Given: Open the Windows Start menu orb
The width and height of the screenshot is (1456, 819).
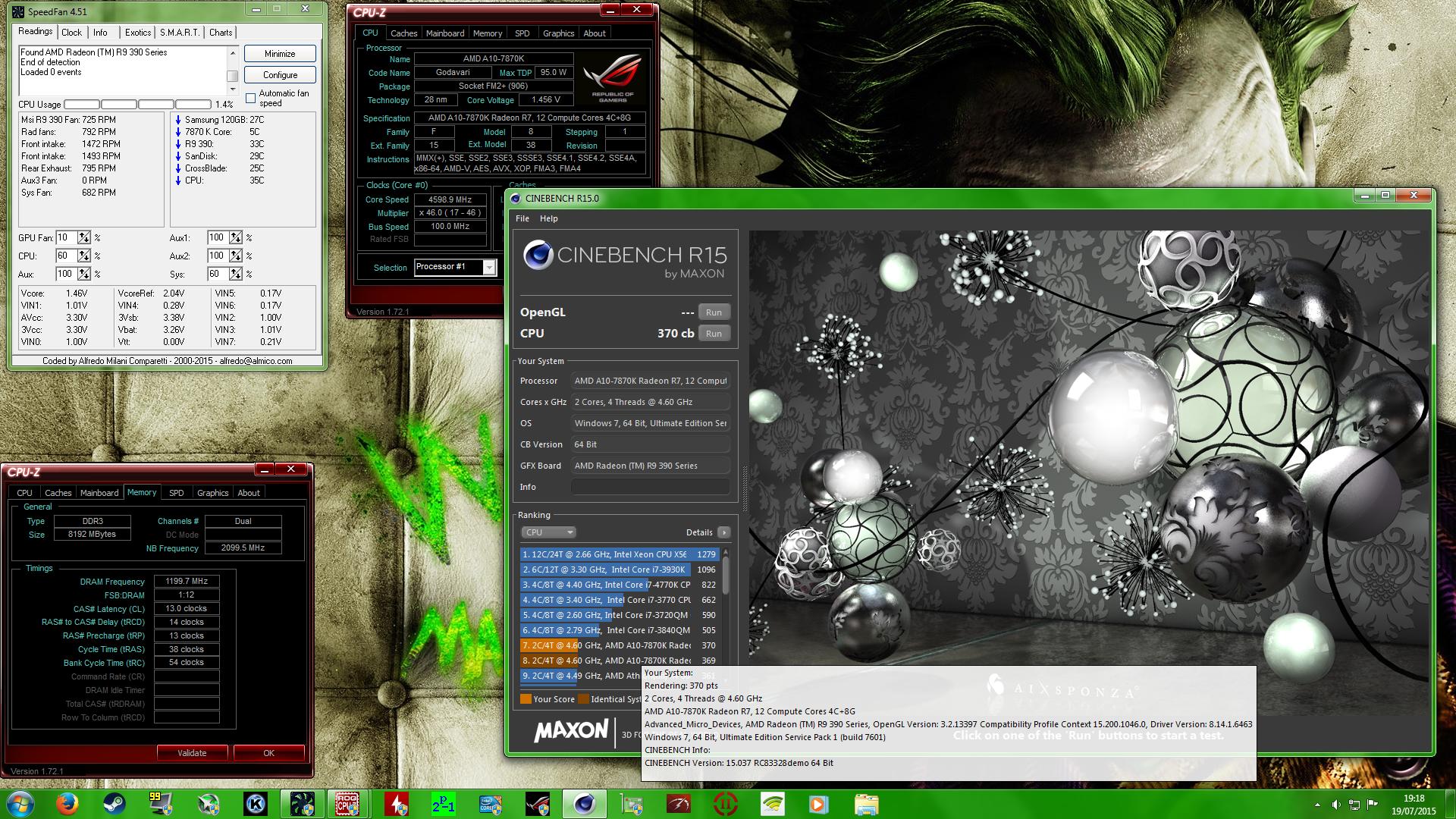Looking at the screenshot, I should [x=20, y=804].
